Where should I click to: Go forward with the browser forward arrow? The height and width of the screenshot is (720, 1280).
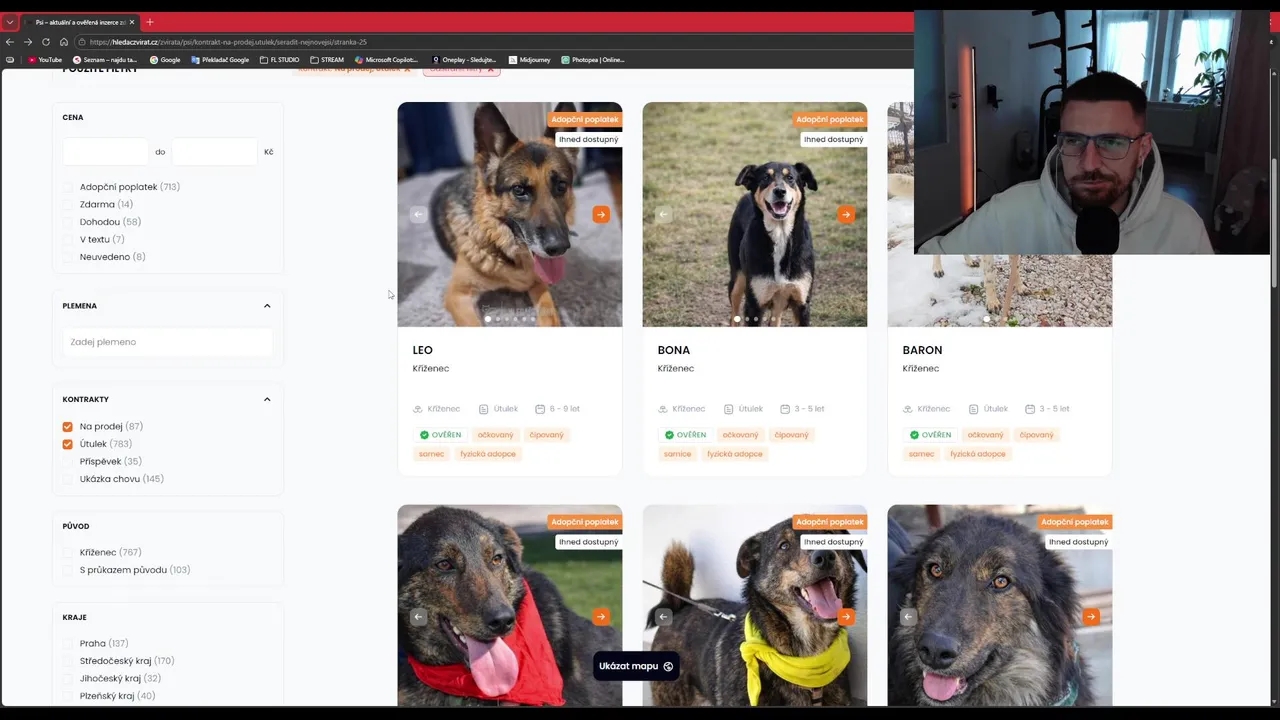point(28,42)
